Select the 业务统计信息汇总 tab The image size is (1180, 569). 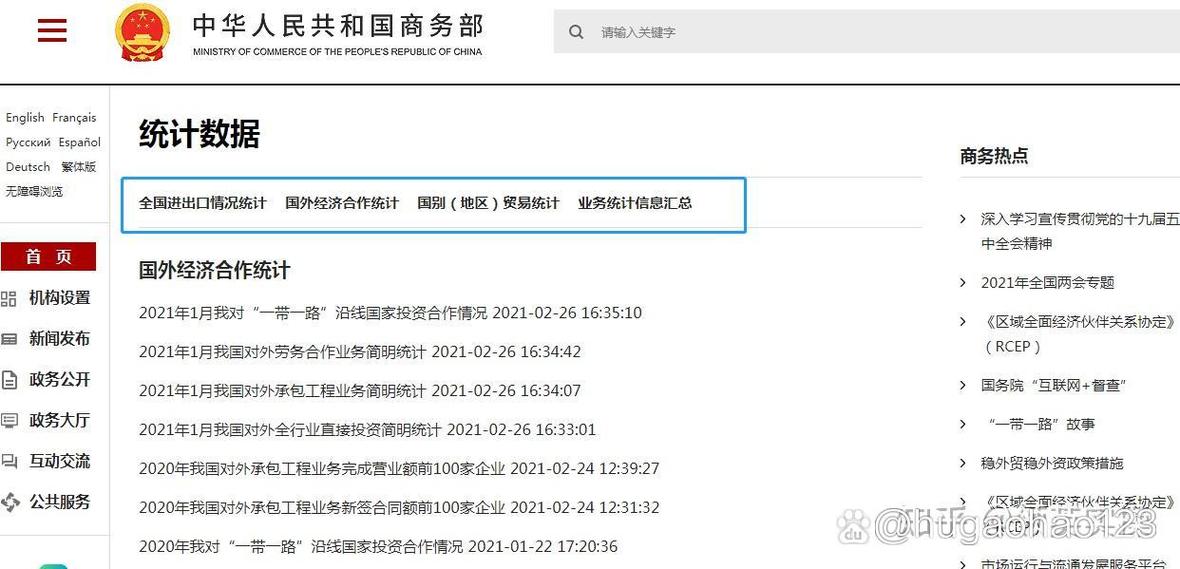635,203
